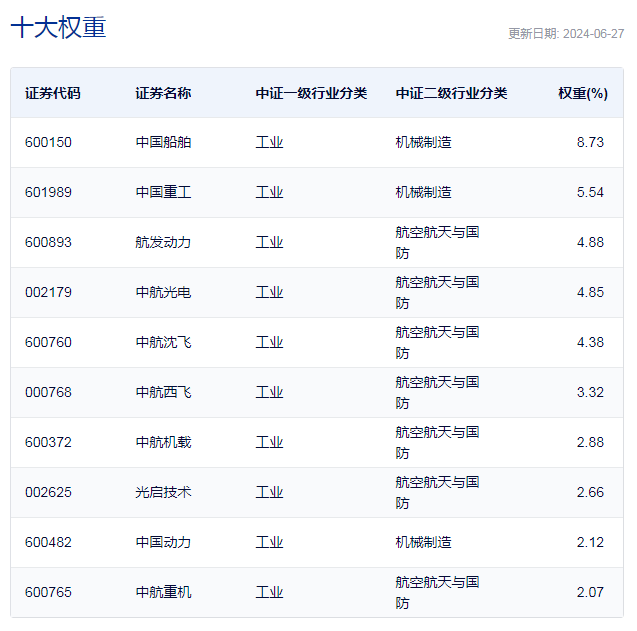
Task: Select stock code 600372
Action: (48, 442)
